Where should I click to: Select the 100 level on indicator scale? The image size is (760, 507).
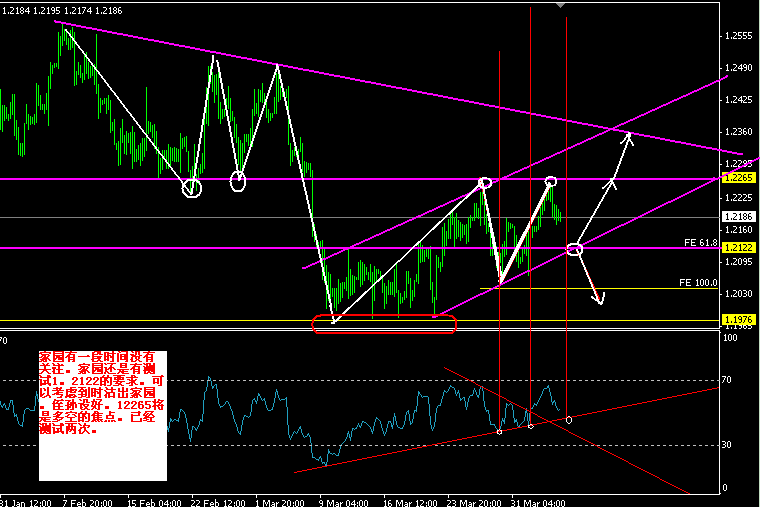coord(730,338)
